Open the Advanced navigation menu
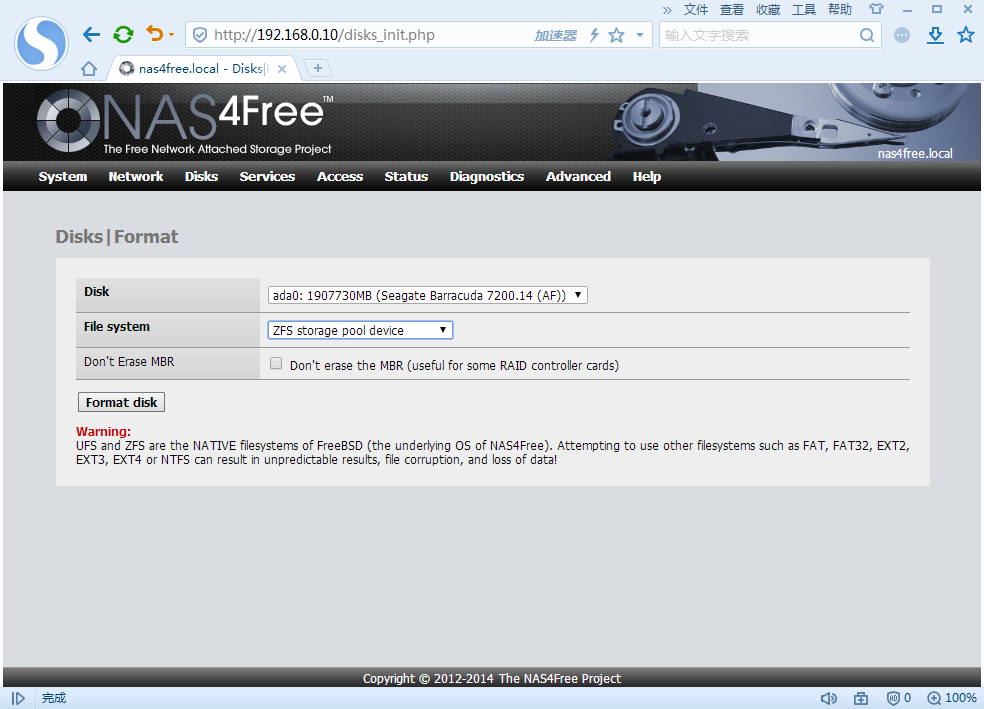The image size is (984, 709). click(578, 176)
